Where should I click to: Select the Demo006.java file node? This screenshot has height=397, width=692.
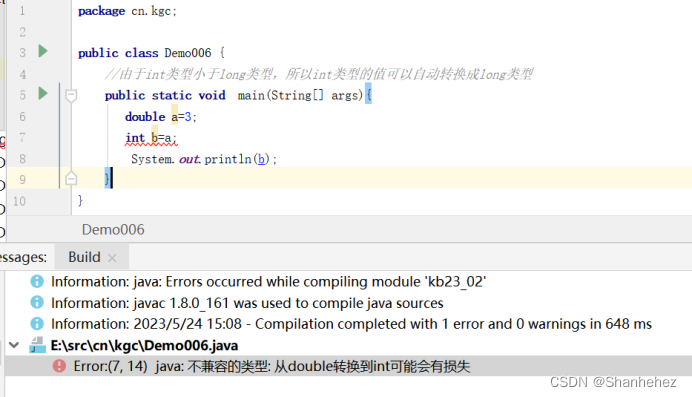[x=144, y=345]
